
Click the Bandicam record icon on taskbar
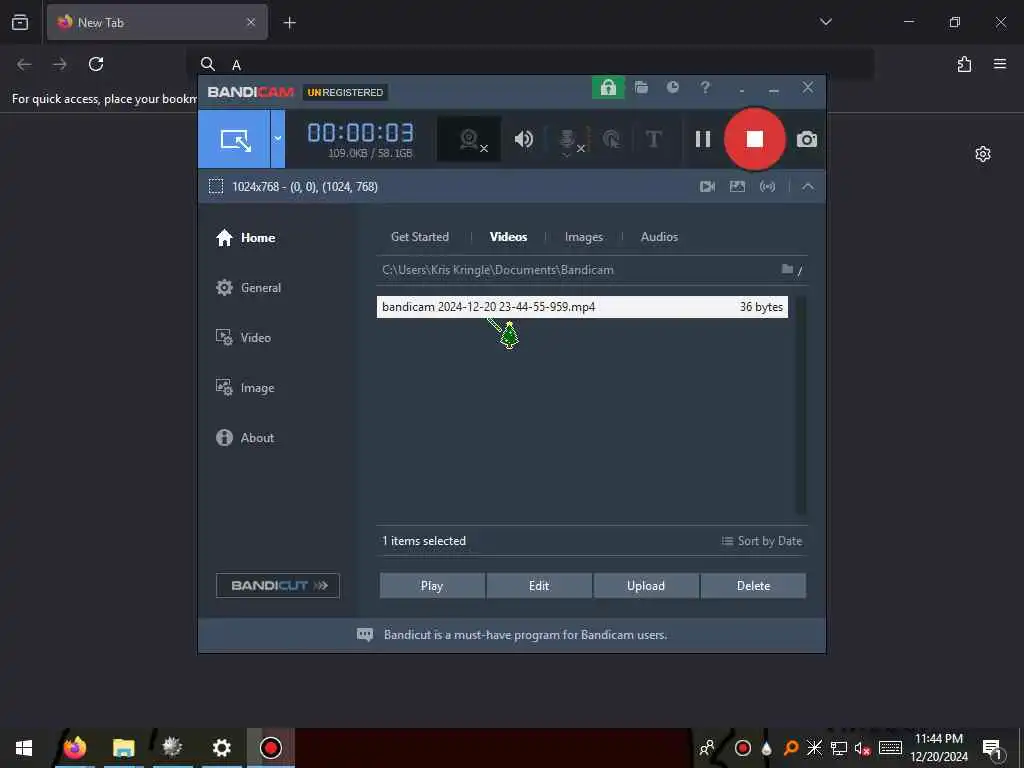[x=270, y=748]
